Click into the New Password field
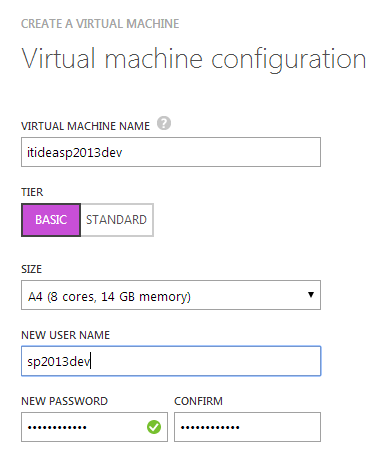 click(94, 427)
